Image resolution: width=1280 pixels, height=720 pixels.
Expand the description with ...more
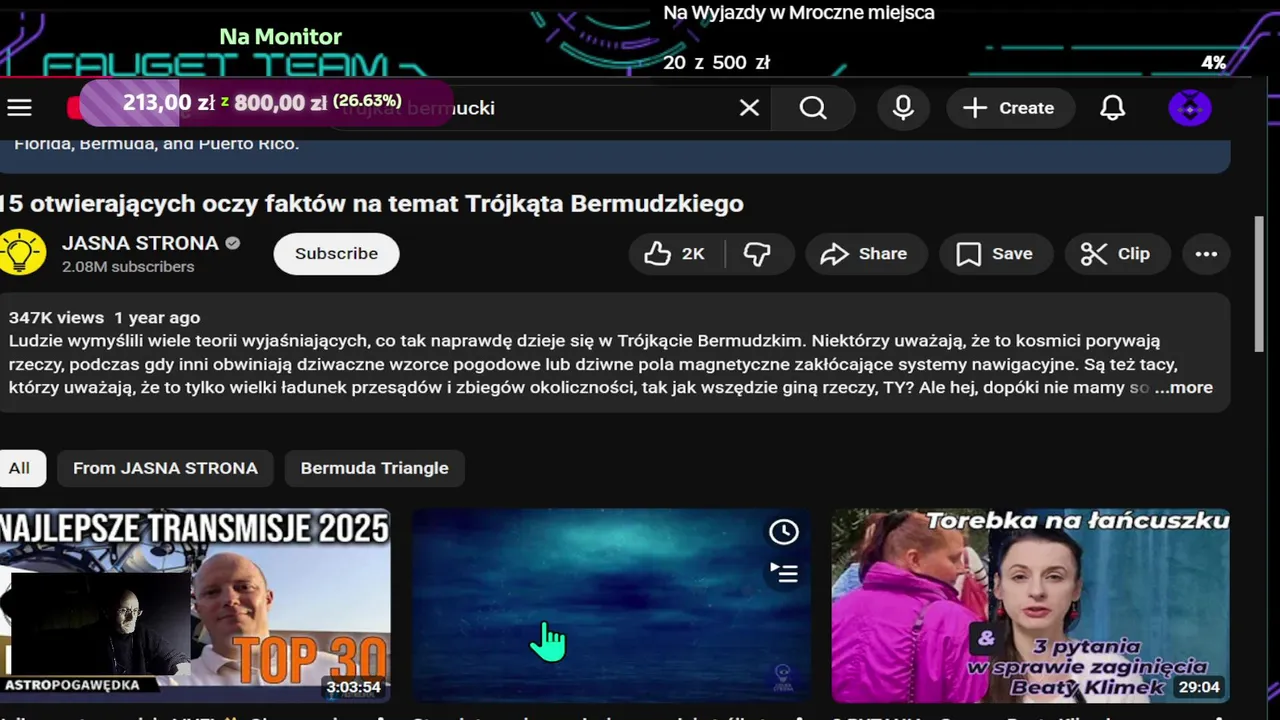(1184, 387)
